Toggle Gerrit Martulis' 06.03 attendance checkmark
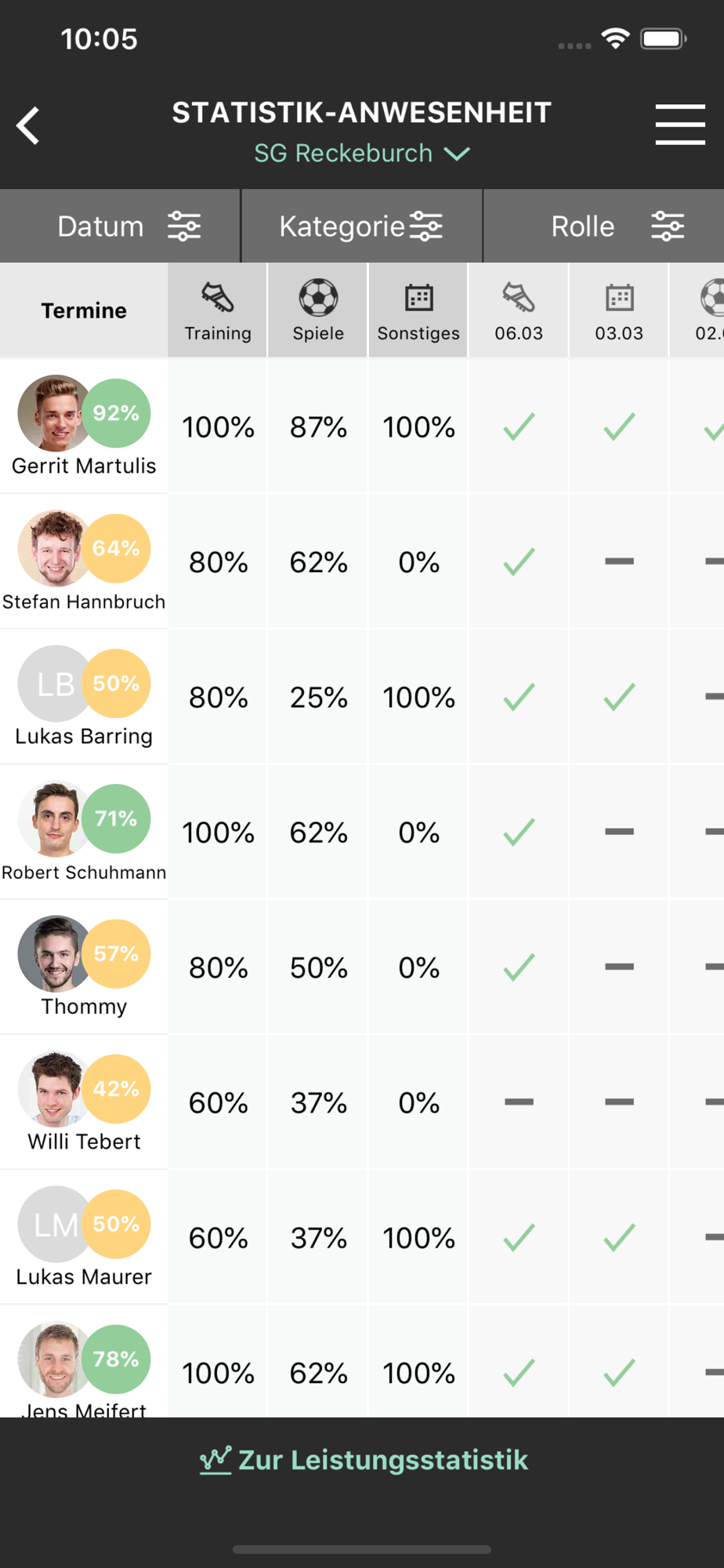 [x=519, y=426]
